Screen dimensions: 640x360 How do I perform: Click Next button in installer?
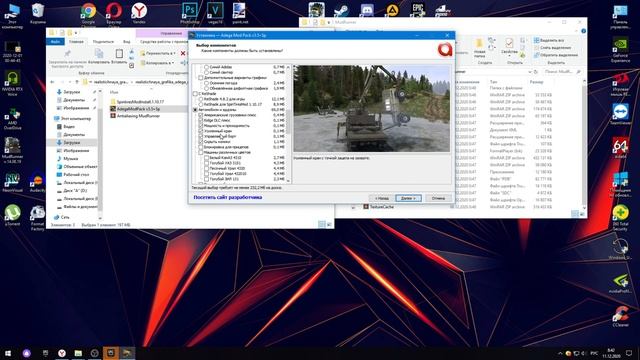coord(408,198)
